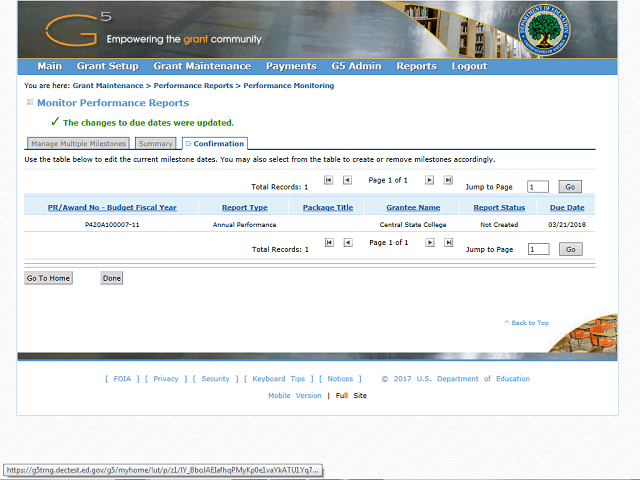Viewport: 640px width, 480px height.
Task: Click the bottom Jump to Page field
Action: (538, 249)
